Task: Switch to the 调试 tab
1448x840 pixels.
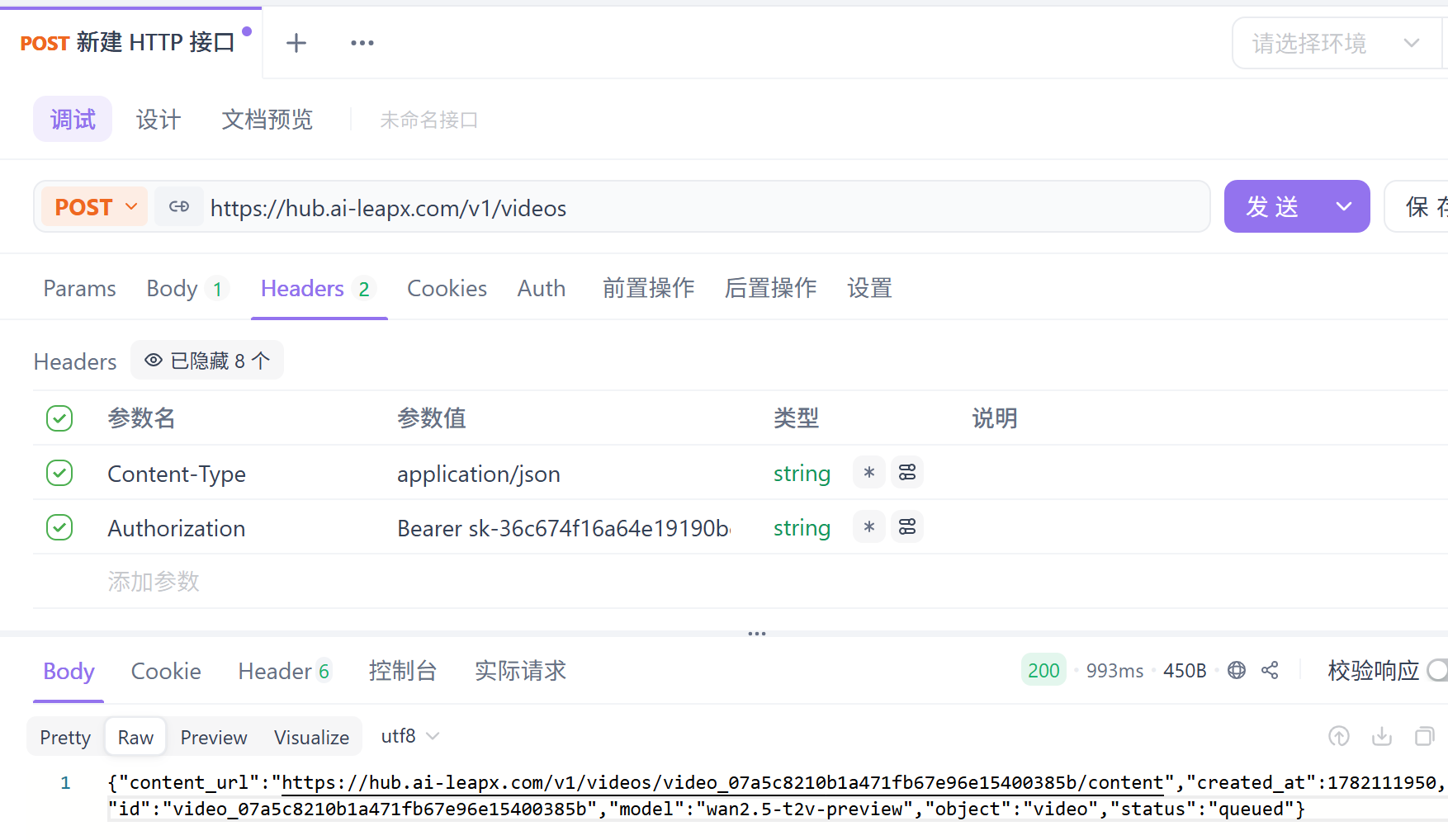Action: coord(73,119)
